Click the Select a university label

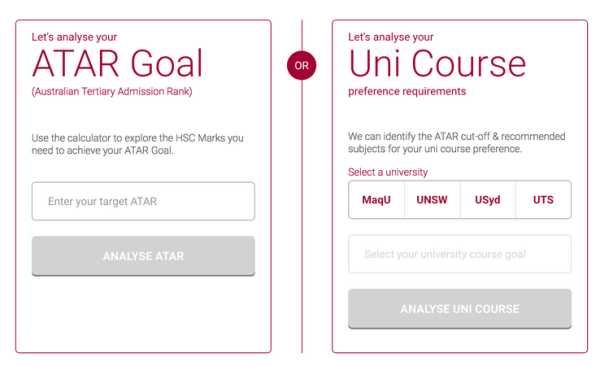pos(388,172)
